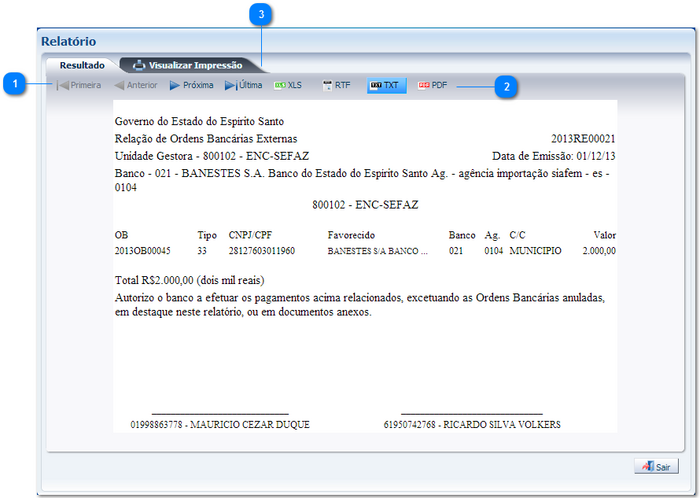This screenshot has height=498, width=700.
Task: Select order number 2013OB00045 in table
Action: tap(142, 251)
